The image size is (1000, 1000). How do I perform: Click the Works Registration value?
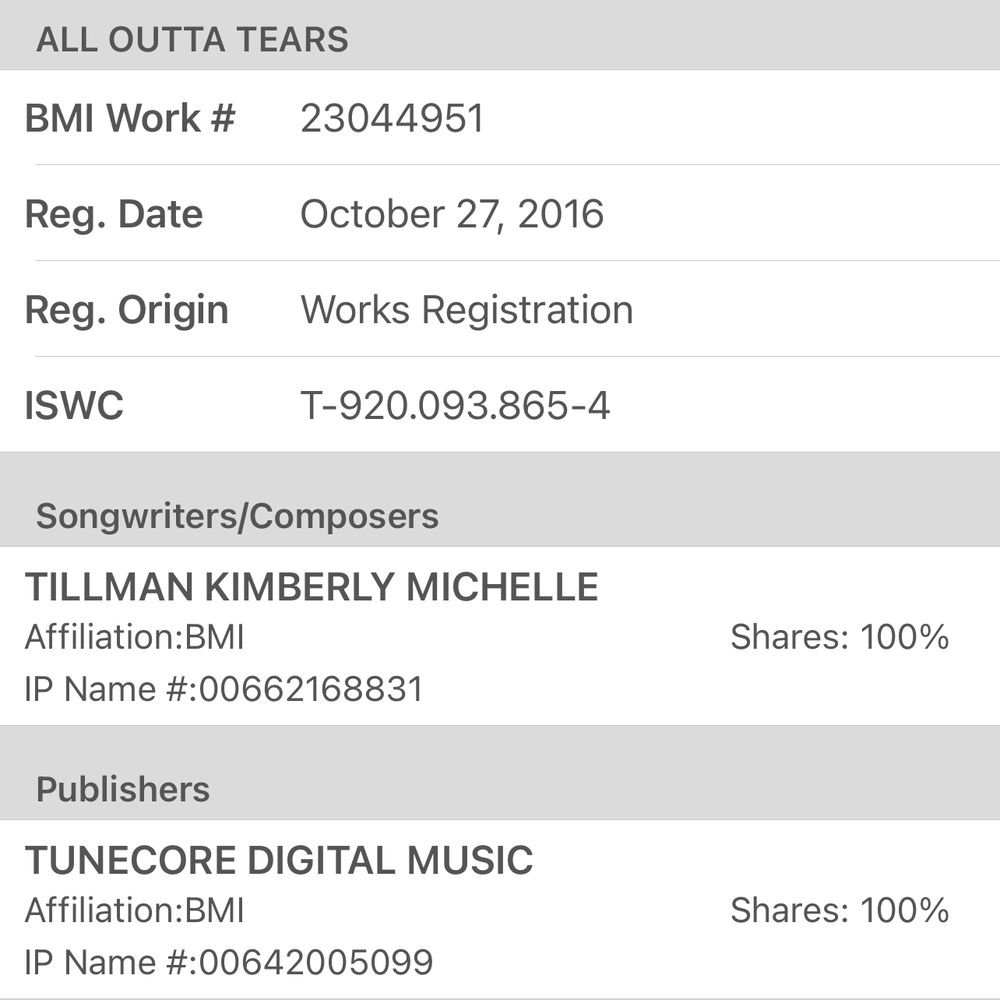coord(467,310)
